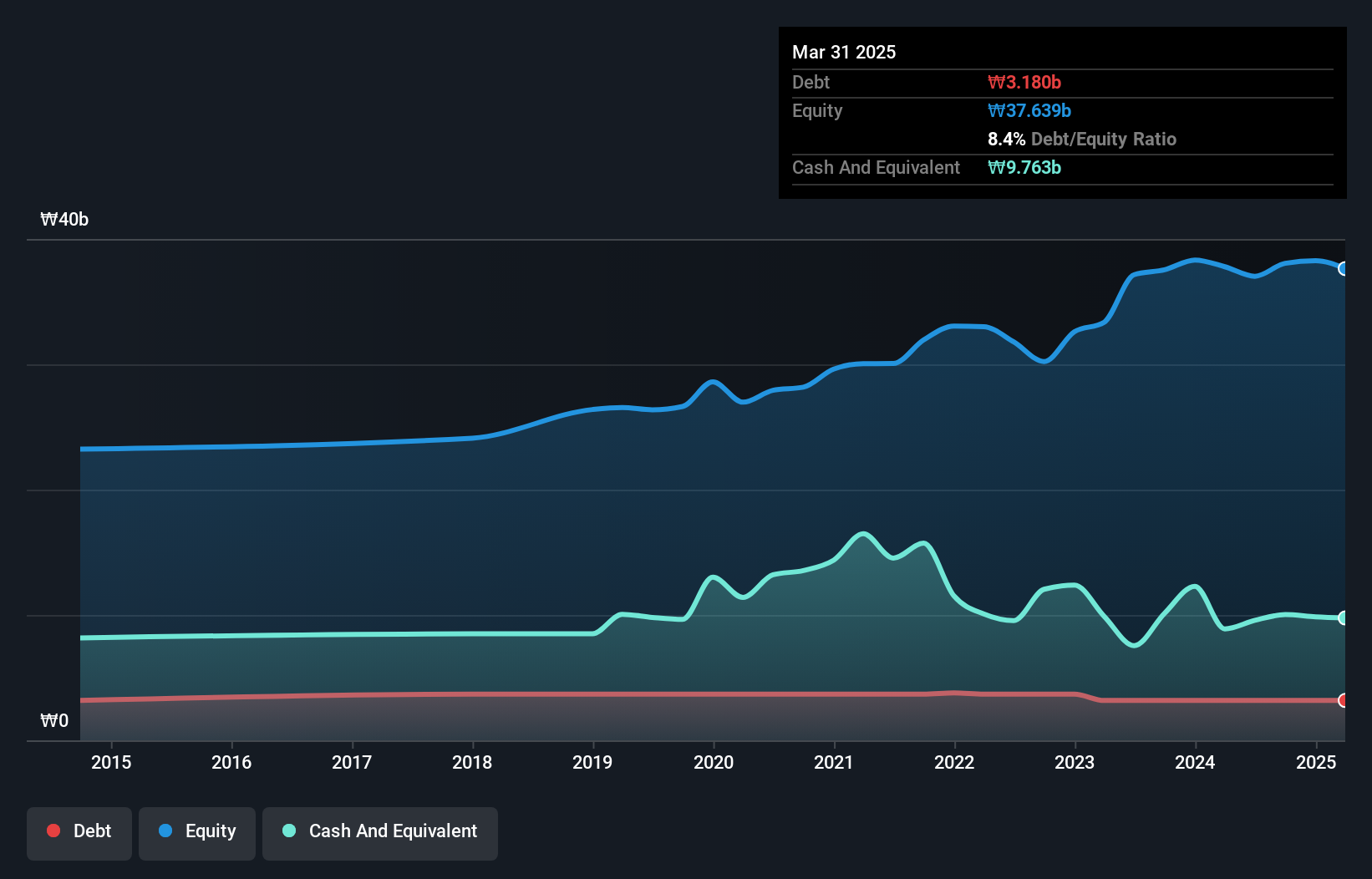Select the 2025 x-axis label
The width and height of the screenshot is (1372, 879).
tap(1316, 762)
